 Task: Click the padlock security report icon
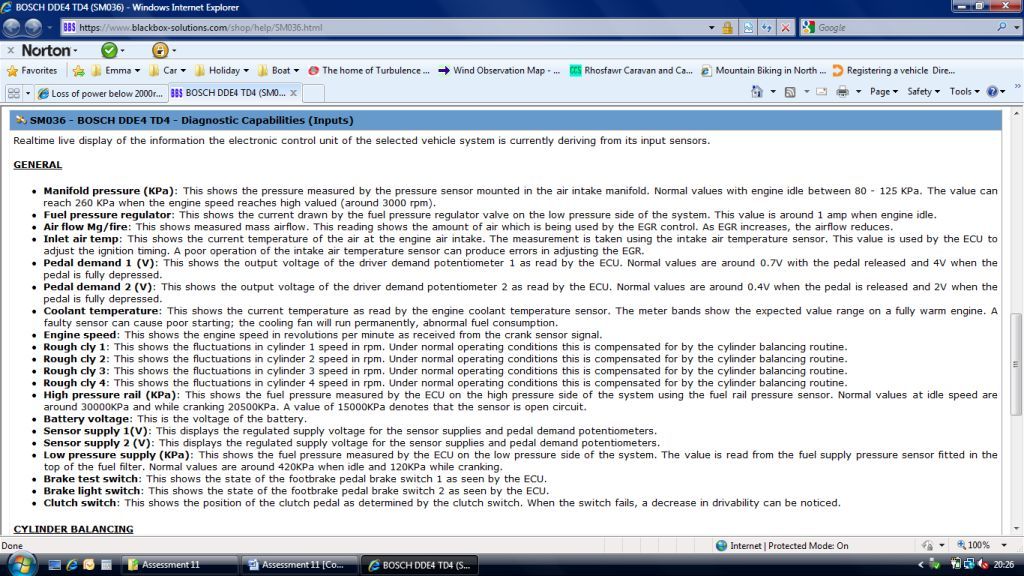click(x=727, y=27)
